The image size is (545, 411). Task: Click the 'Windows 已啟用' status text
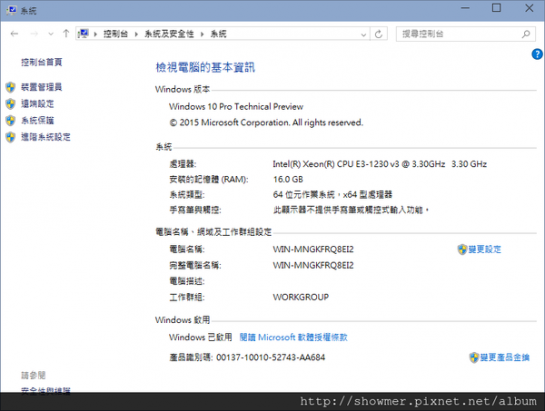coord(201,337)
